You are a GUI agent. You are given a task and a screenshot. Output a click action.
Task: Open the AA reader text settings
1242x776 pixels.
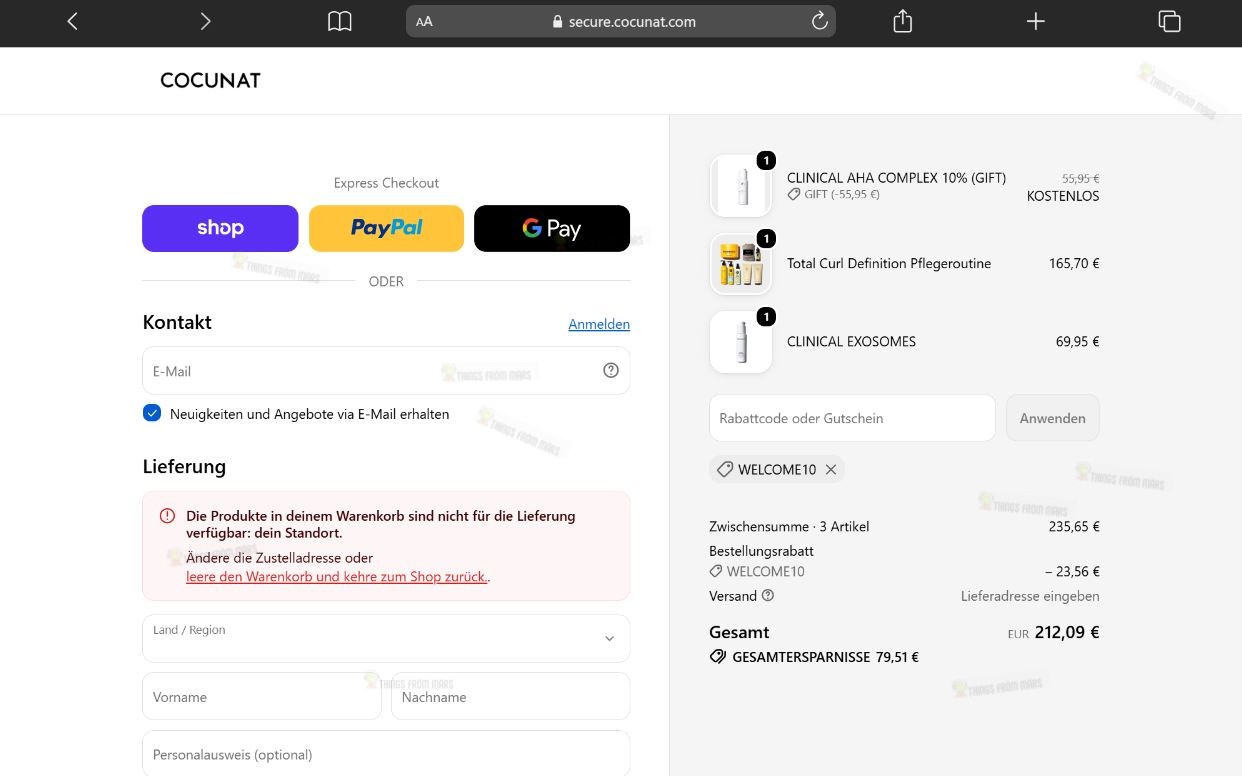(x=424, y=21)
